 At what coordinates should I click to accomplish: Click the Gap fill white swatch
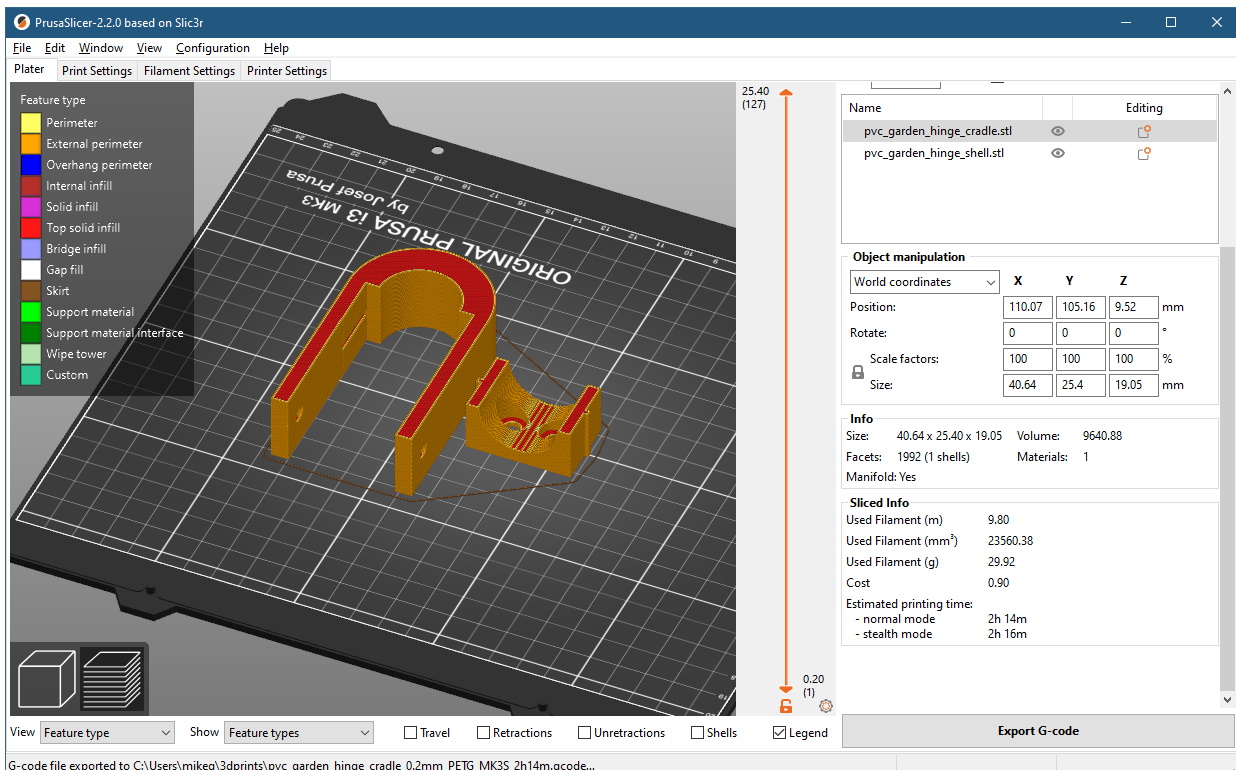tap(31, 270)
